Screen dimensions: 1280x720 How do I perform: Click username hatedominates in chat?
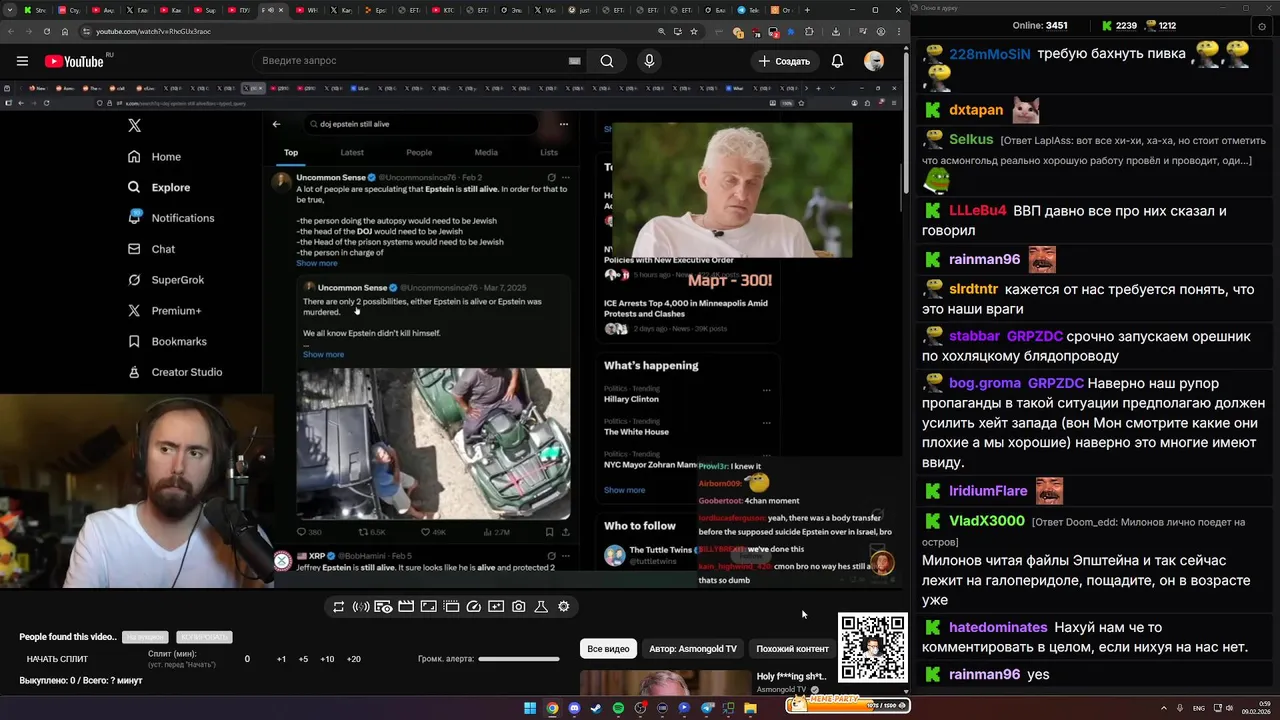click(x=998, y=627)
